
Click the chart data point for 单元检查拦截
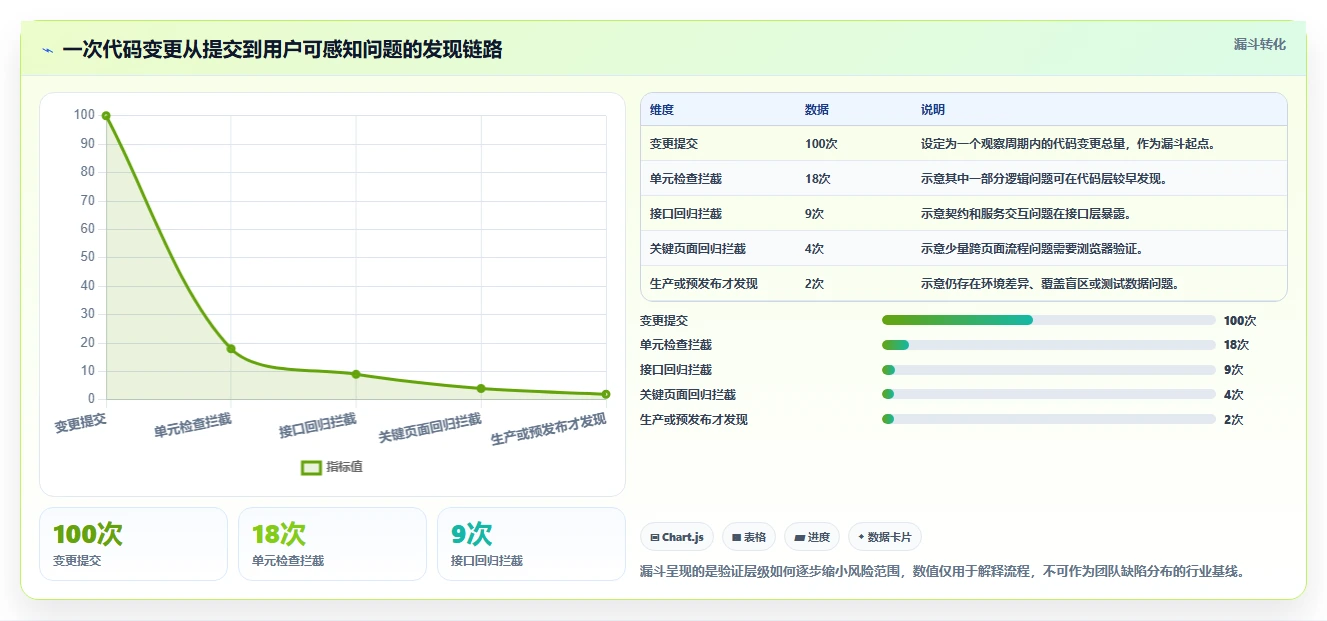pos(231,349)
